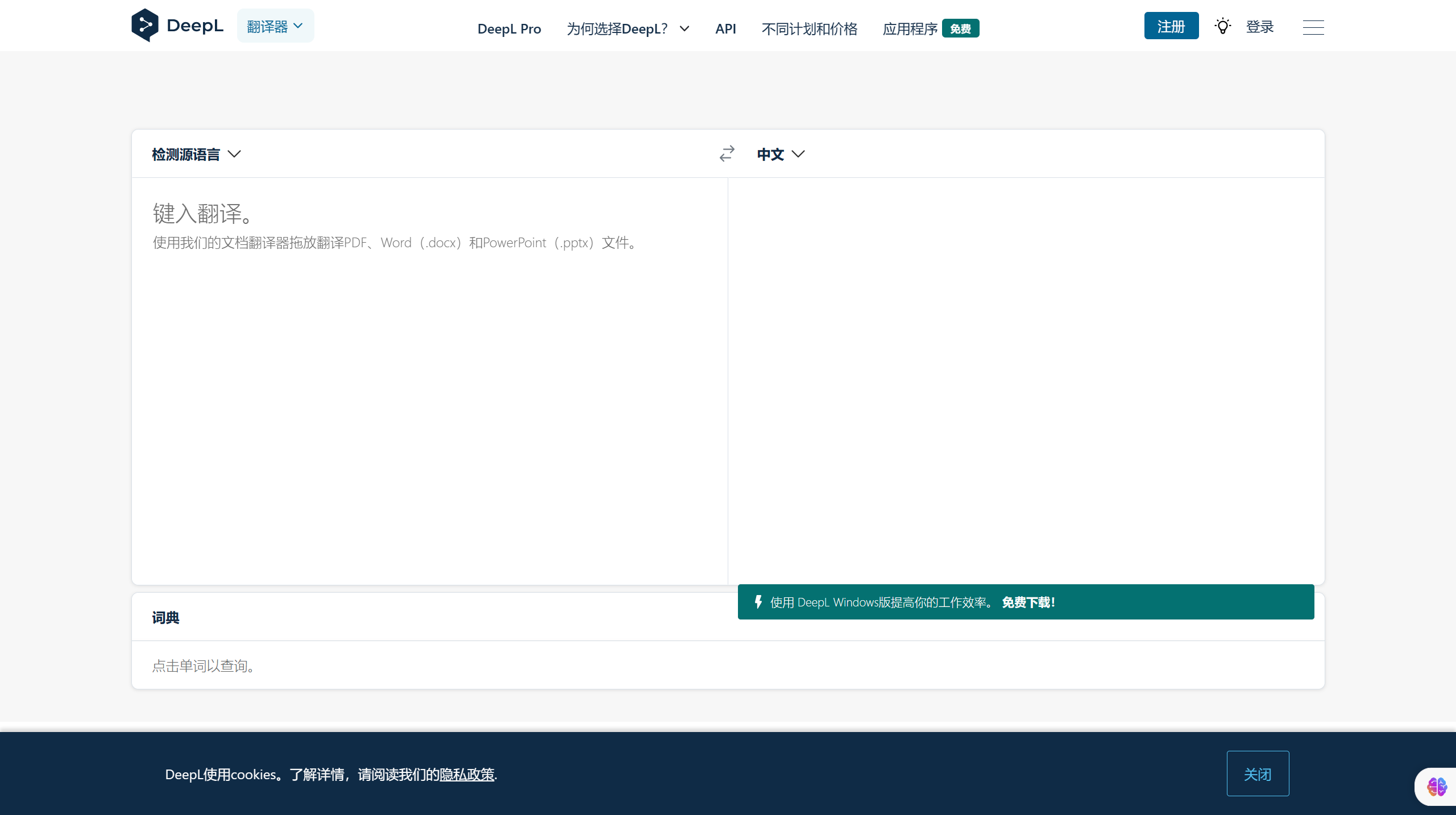The image size is (1456, 815).
Task: Click the brain icon in bottom-right corner
Action: pyautogui.click(x=1437, y=787)
